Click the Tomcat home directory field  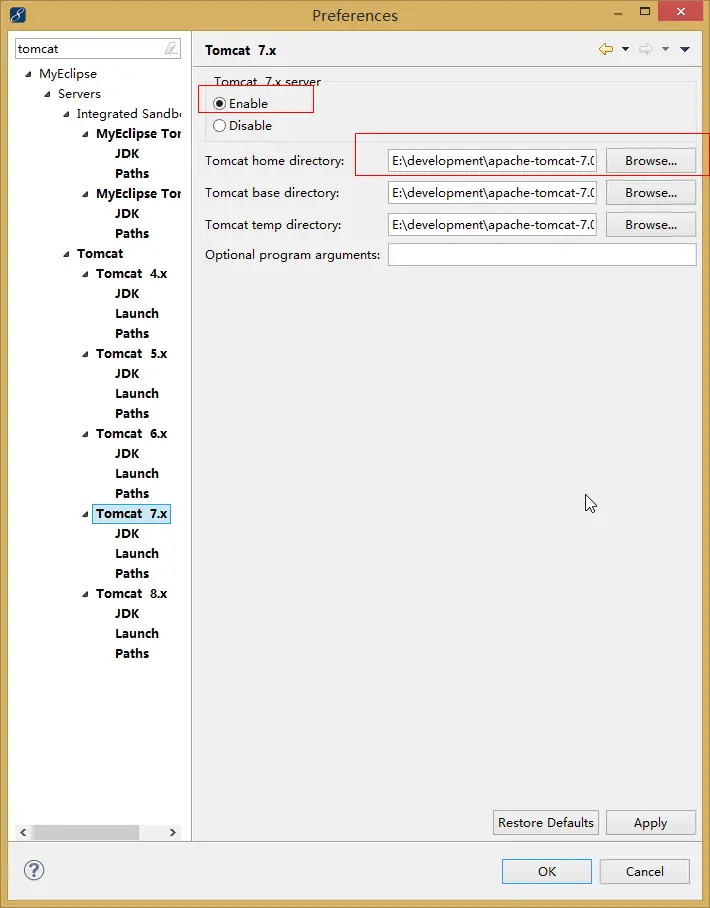coord(492,161)
